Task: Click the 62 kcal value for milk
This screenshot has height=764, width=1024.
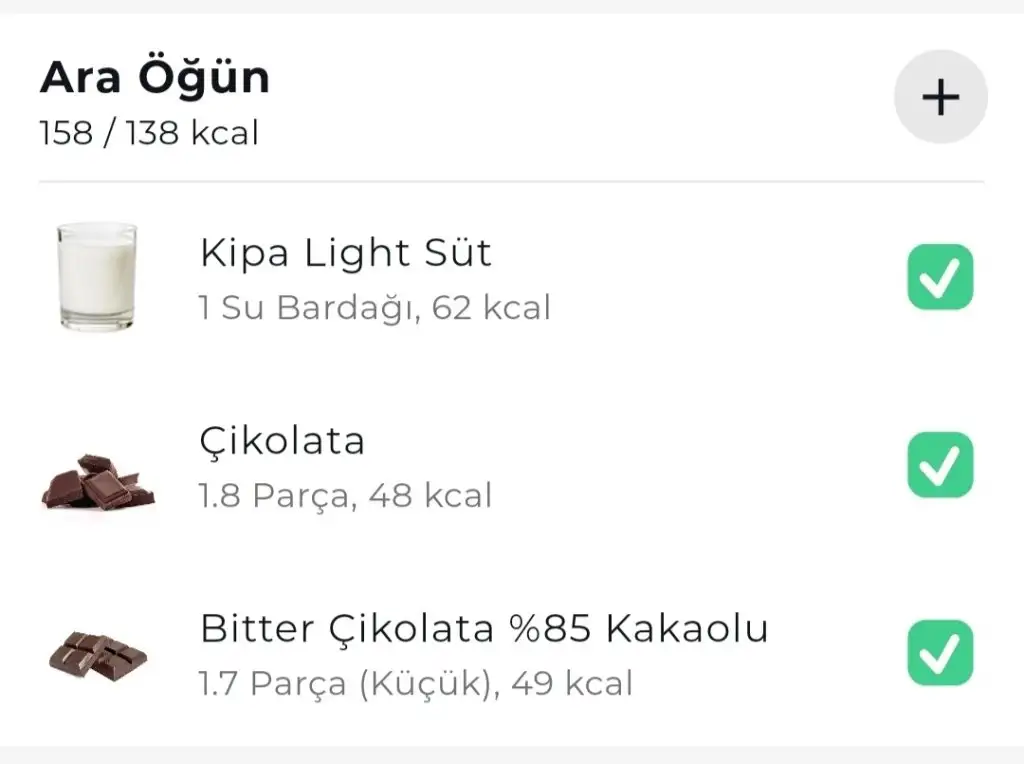Action: [492, 308]
